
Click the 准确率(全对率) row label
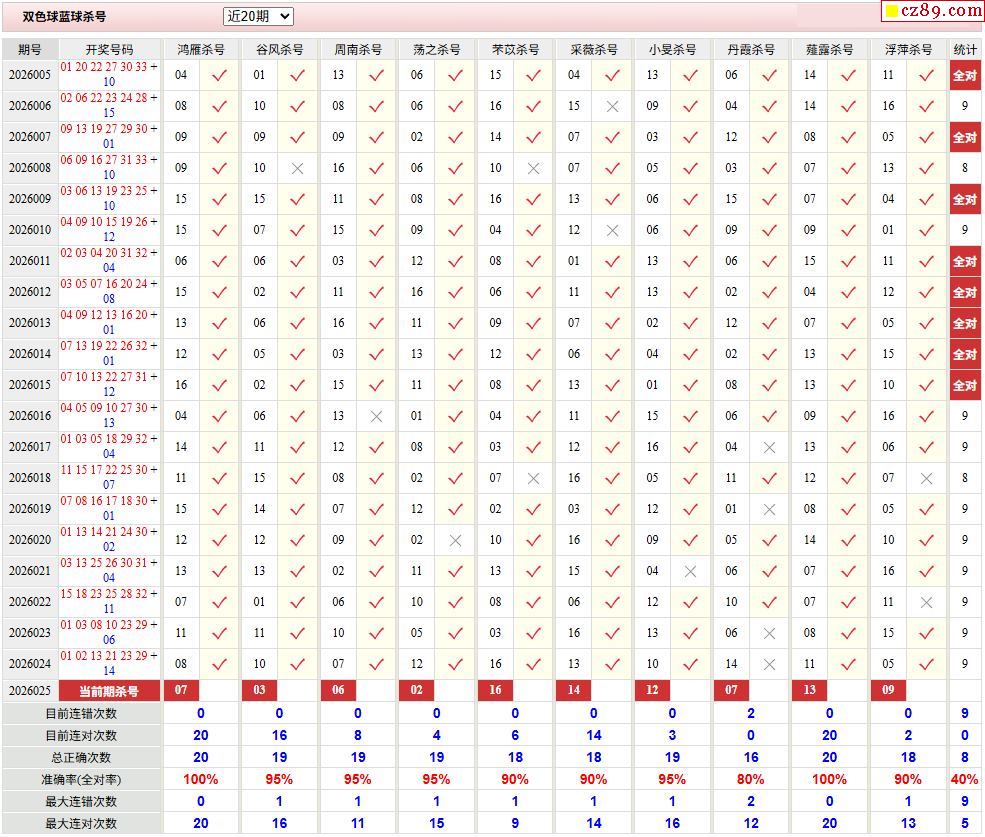tap(81, 779)
